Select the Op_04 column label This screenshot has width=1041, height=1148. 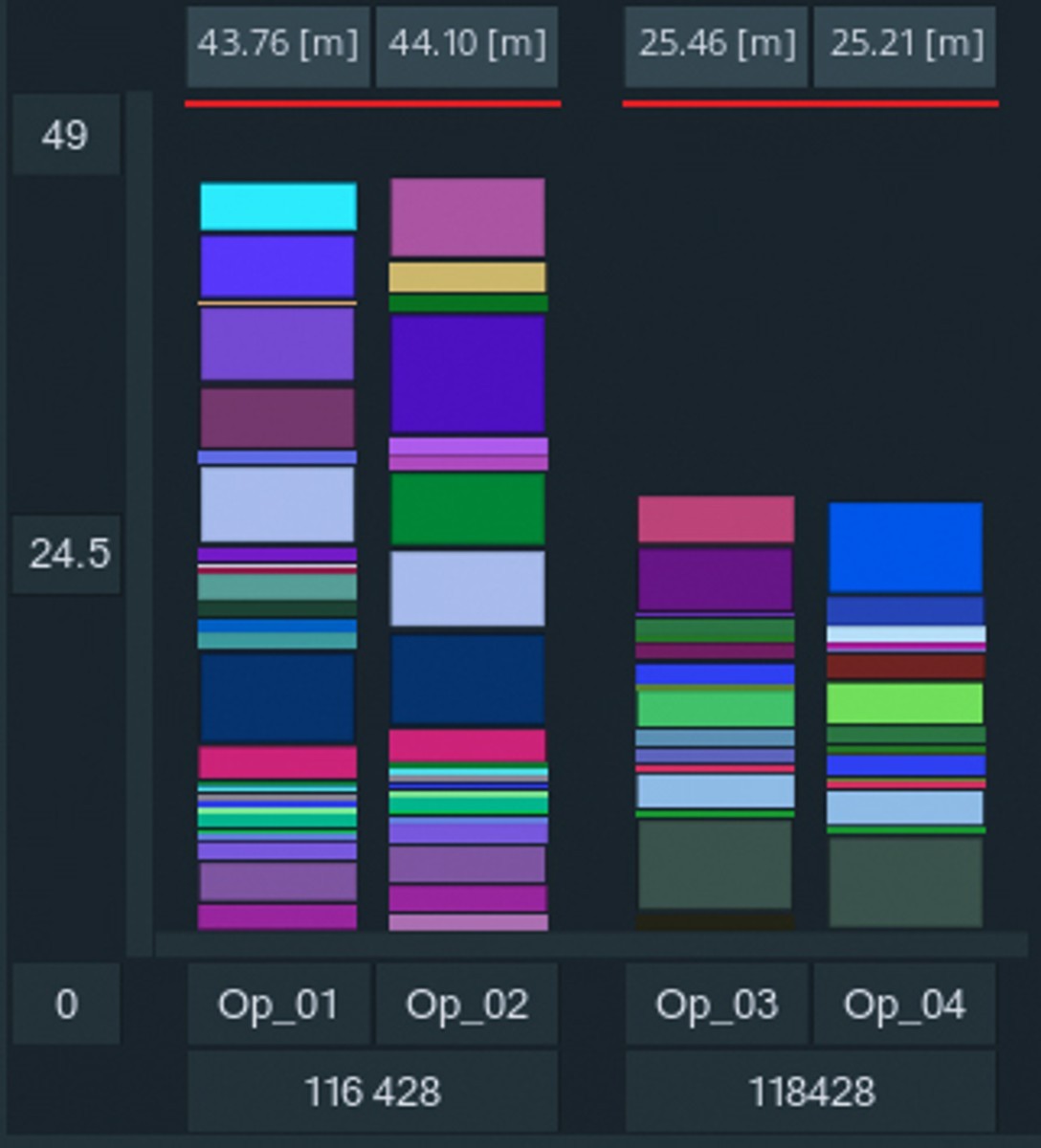905,1004
